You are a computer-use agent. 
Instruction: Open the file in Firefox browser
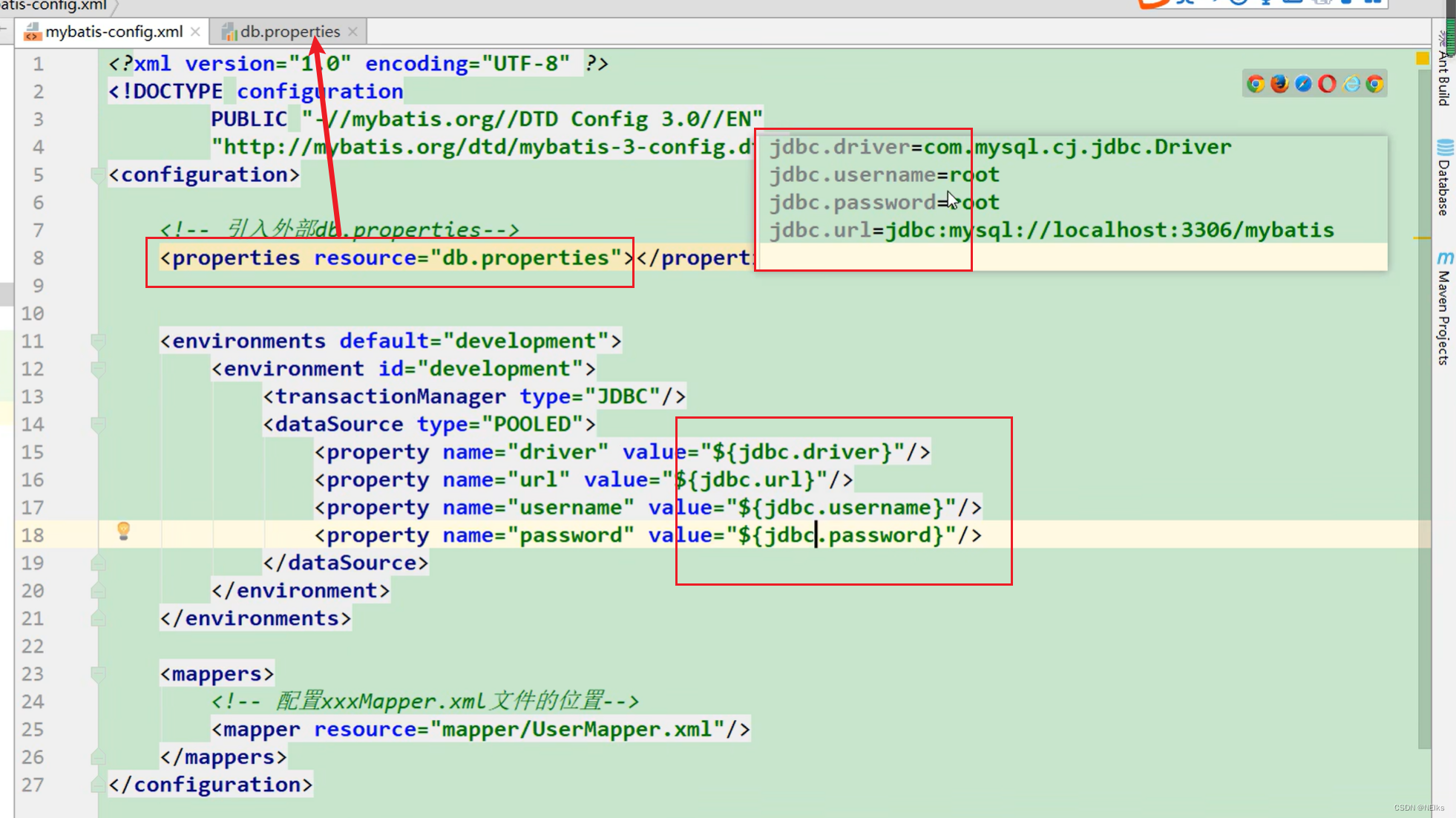click(x=1279, y=84)
